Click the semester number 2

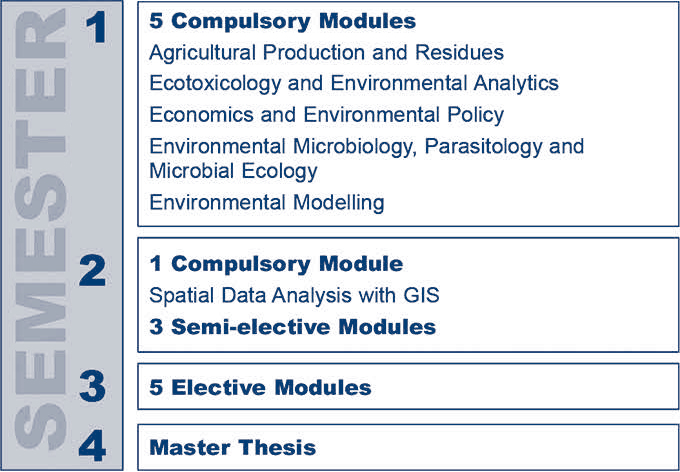(92, 271)
